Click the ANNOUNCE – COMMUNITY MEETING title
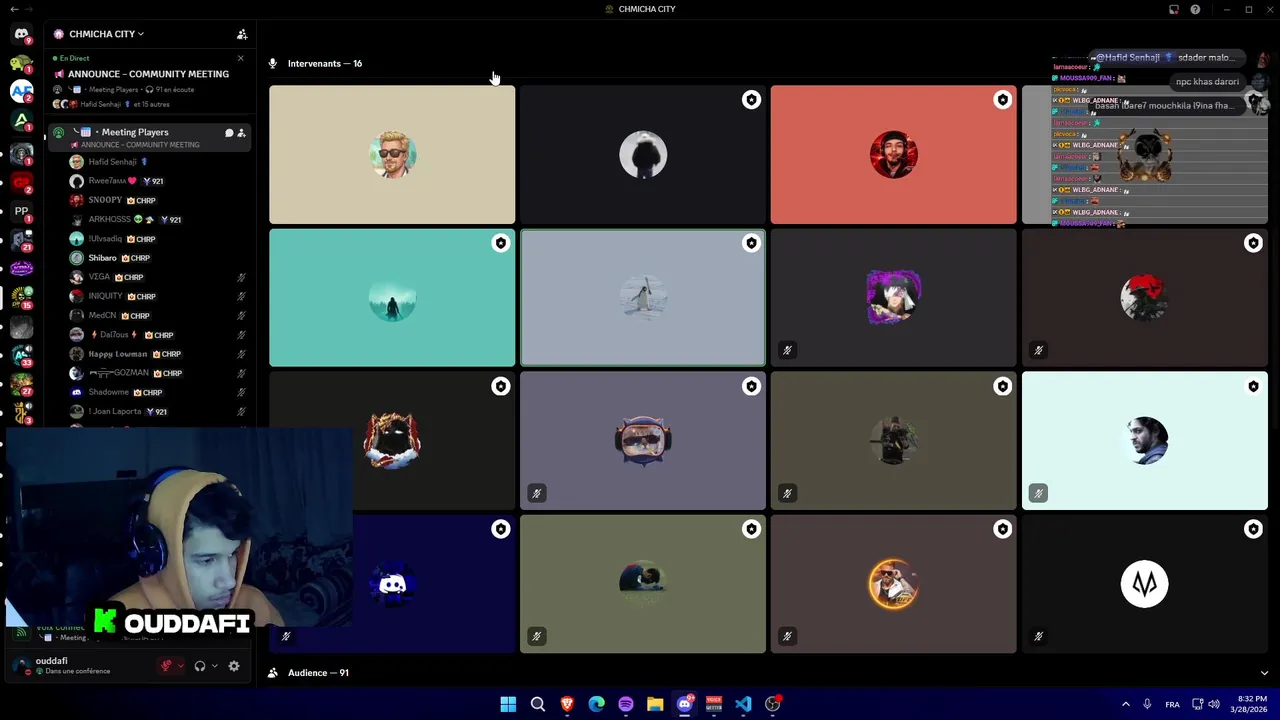This screenshot has width=1280, height=720. click(x=148, y=74)
